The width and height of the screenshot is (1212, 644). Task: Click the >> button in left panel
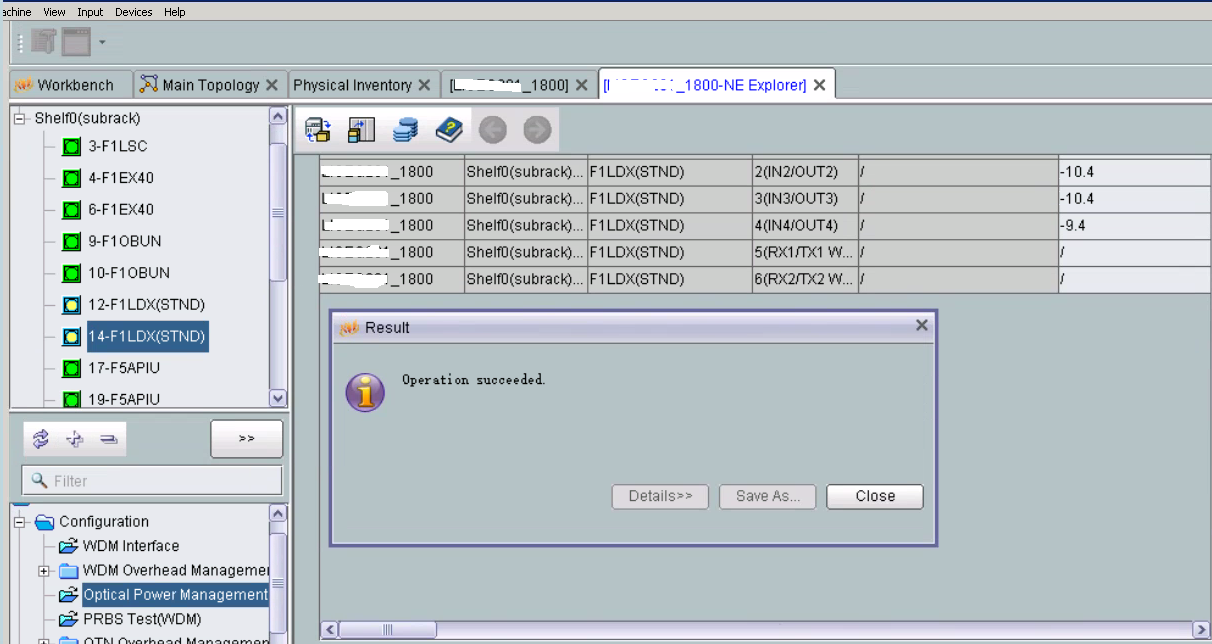(246, 439)
